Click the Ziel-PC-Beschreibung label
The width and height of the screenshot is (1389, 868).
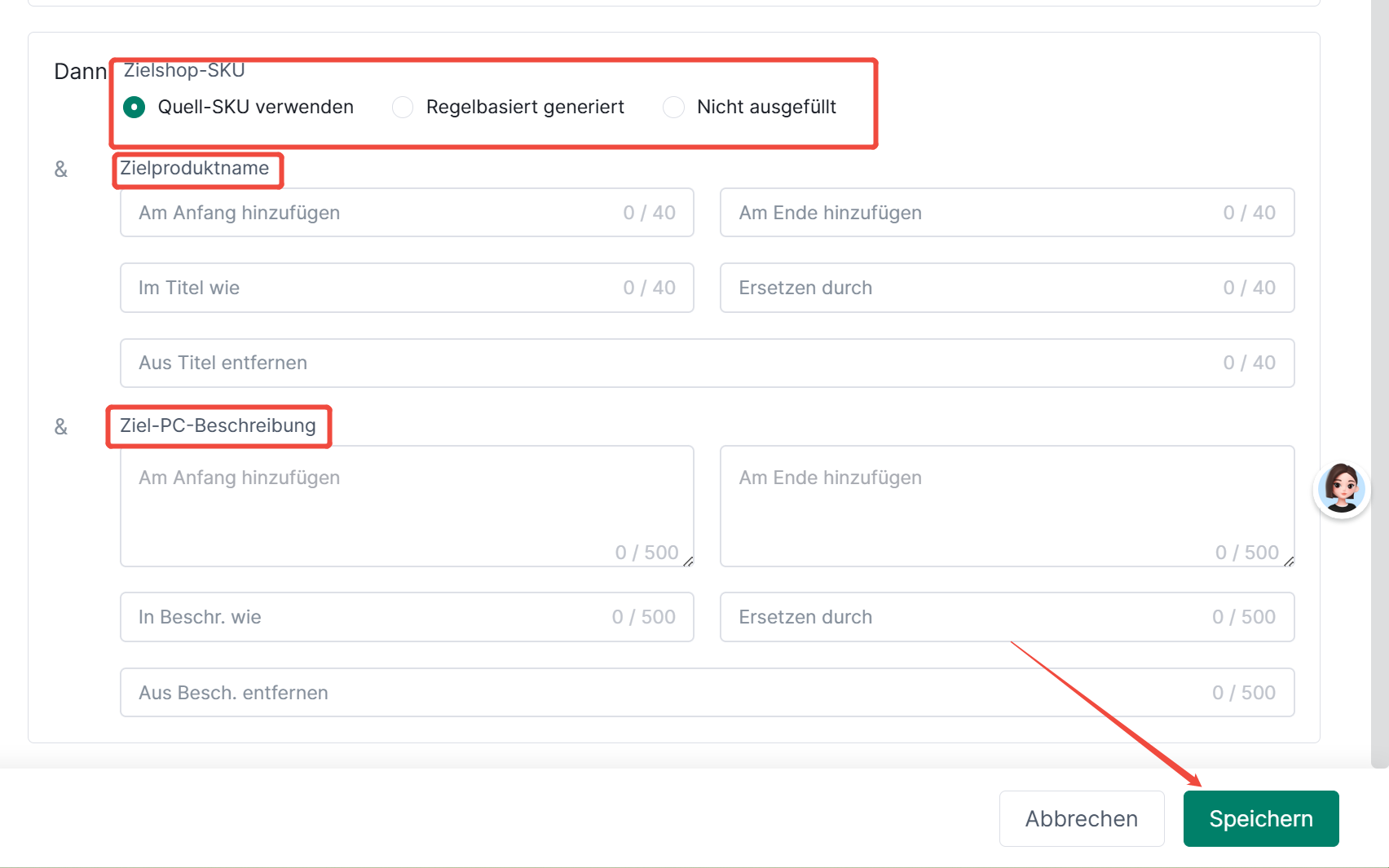click(218, 425)
